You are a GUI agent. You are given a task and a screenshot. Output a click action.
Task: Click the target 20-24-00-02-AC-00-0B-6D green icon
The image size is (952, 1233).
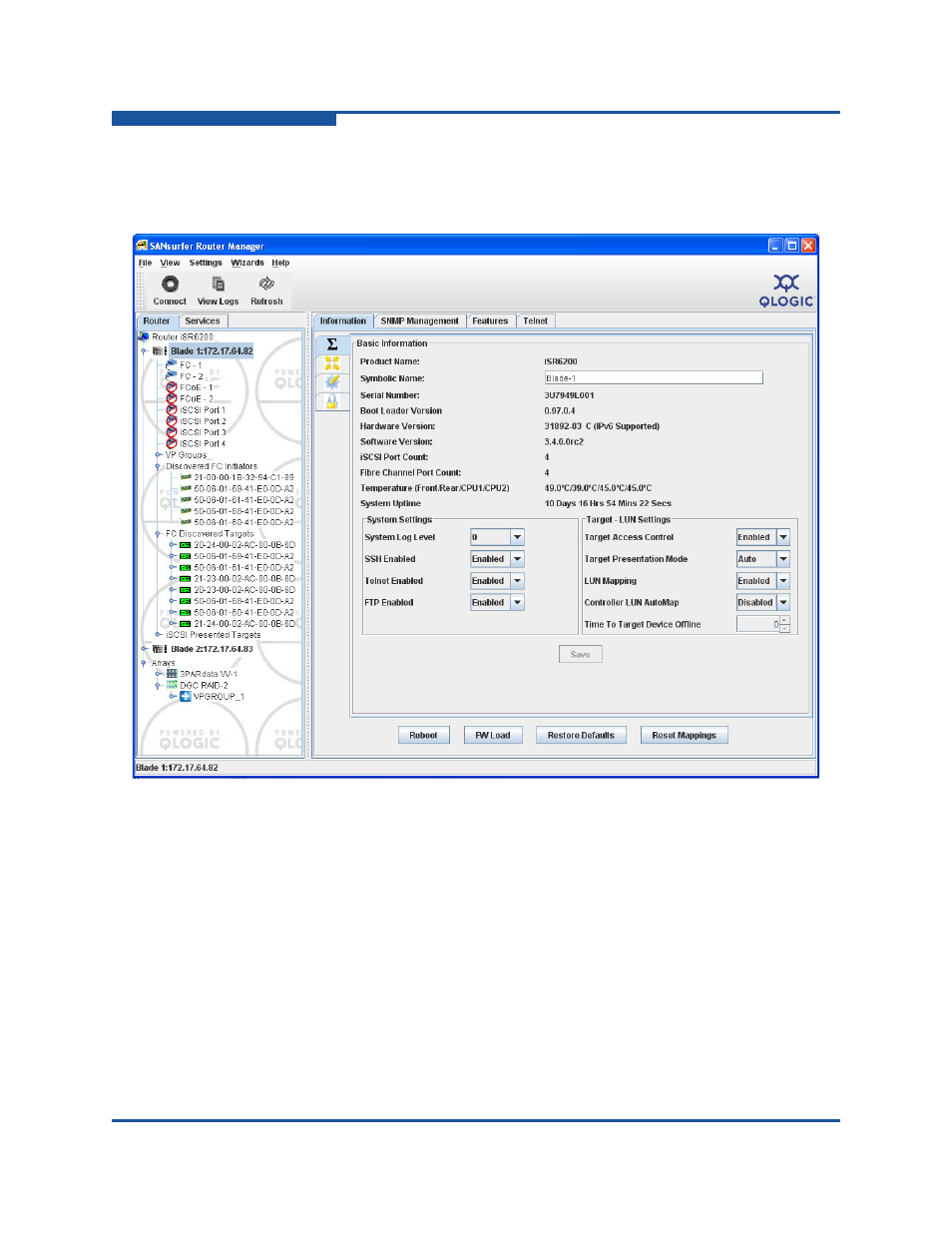point(185,545)
